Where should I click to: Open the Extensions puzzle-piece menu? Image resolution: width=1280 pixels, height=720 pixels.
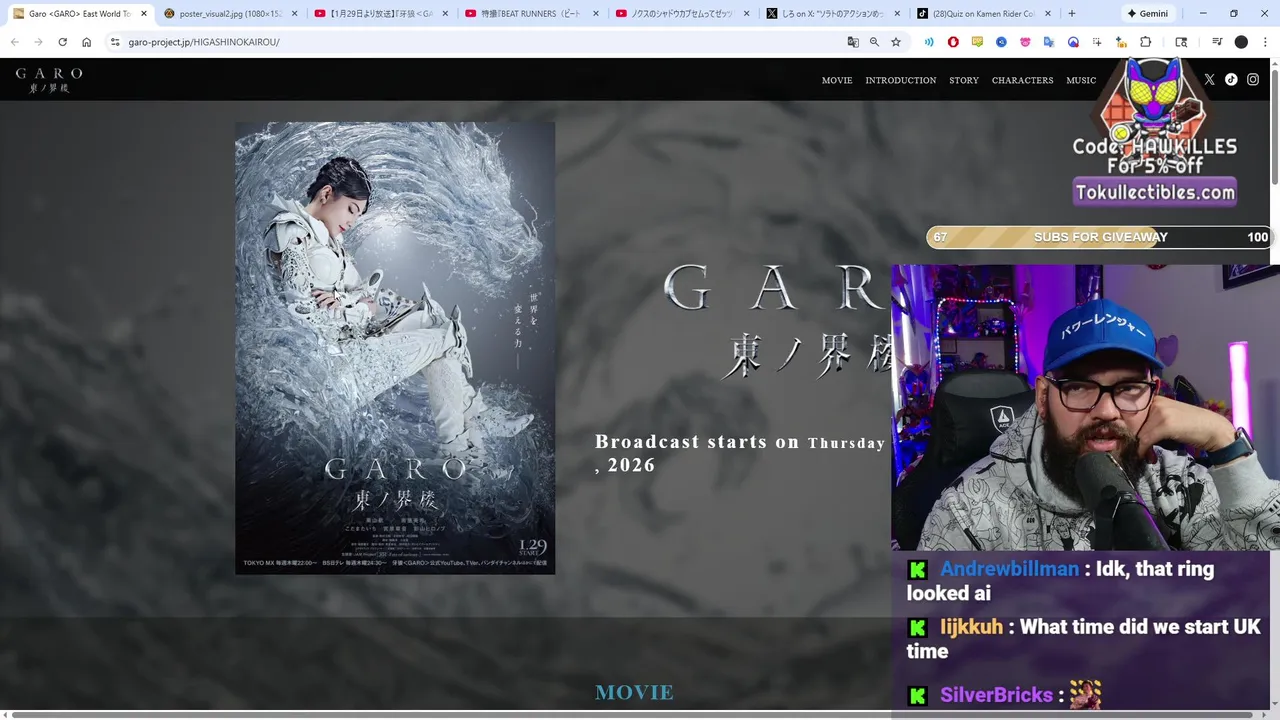coord(1146,42)
